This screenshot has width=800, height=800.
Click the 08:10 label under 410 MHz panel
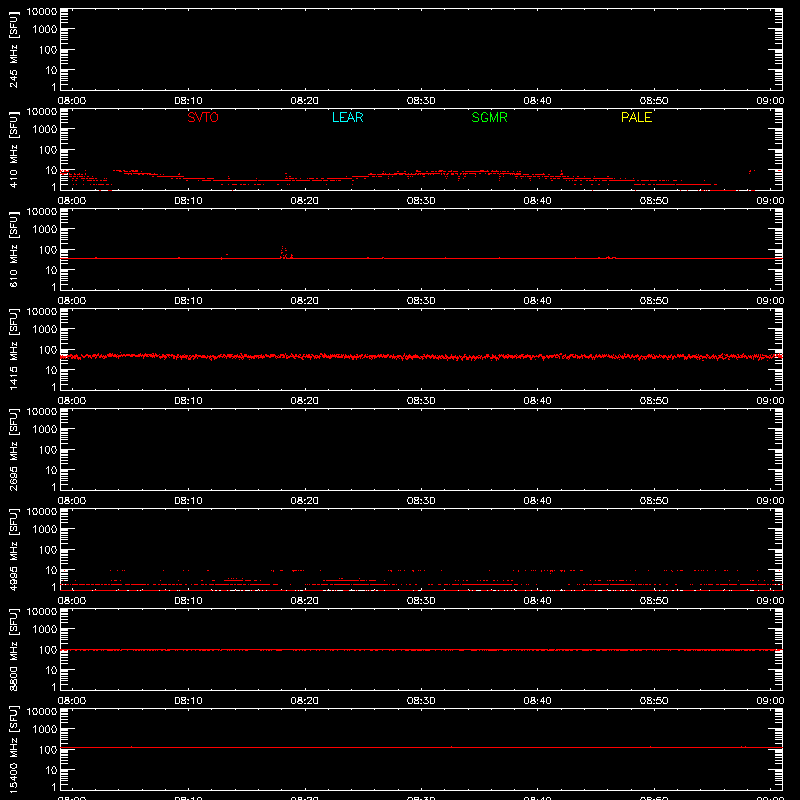(188, 201)
